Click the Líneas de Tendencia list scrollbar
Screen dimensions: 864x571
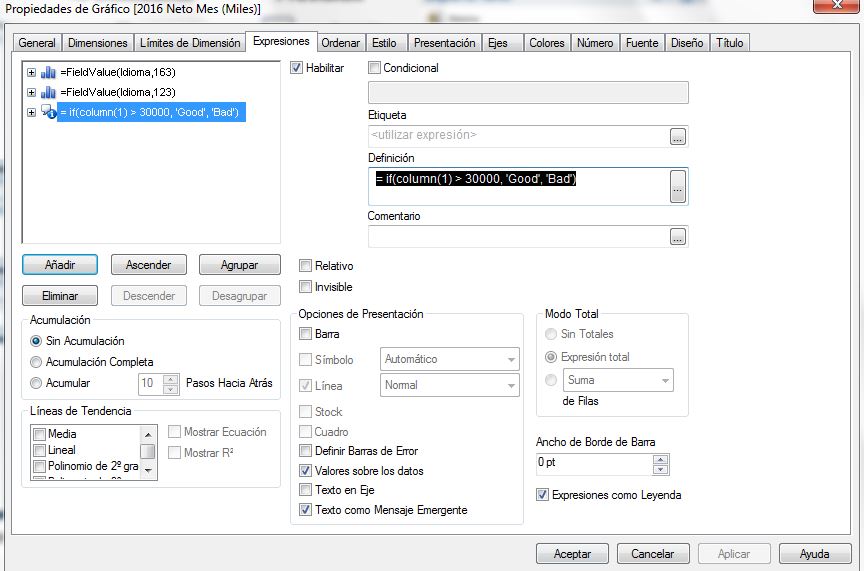pyautogui.click(x=148, y=452)
